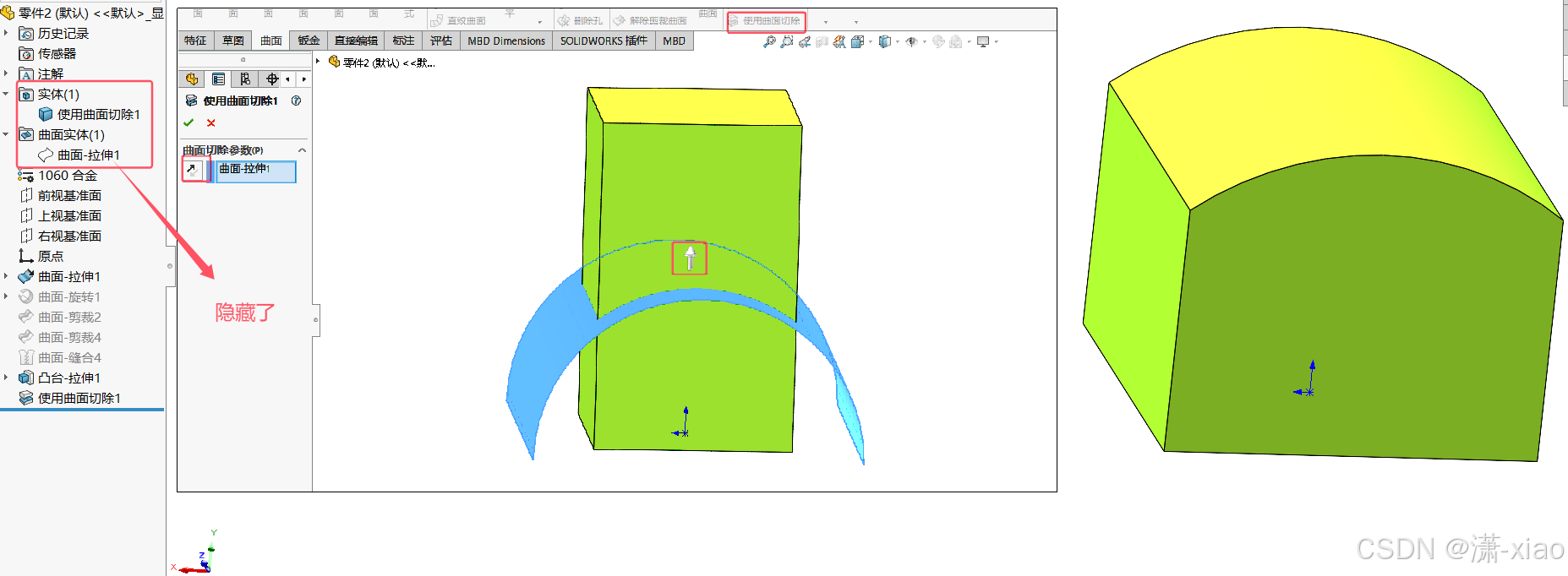The width and height of the screenshot is (1568, 576).
Task: Collapse the 曲面实体(1) tree node
Action: [6, 135]
